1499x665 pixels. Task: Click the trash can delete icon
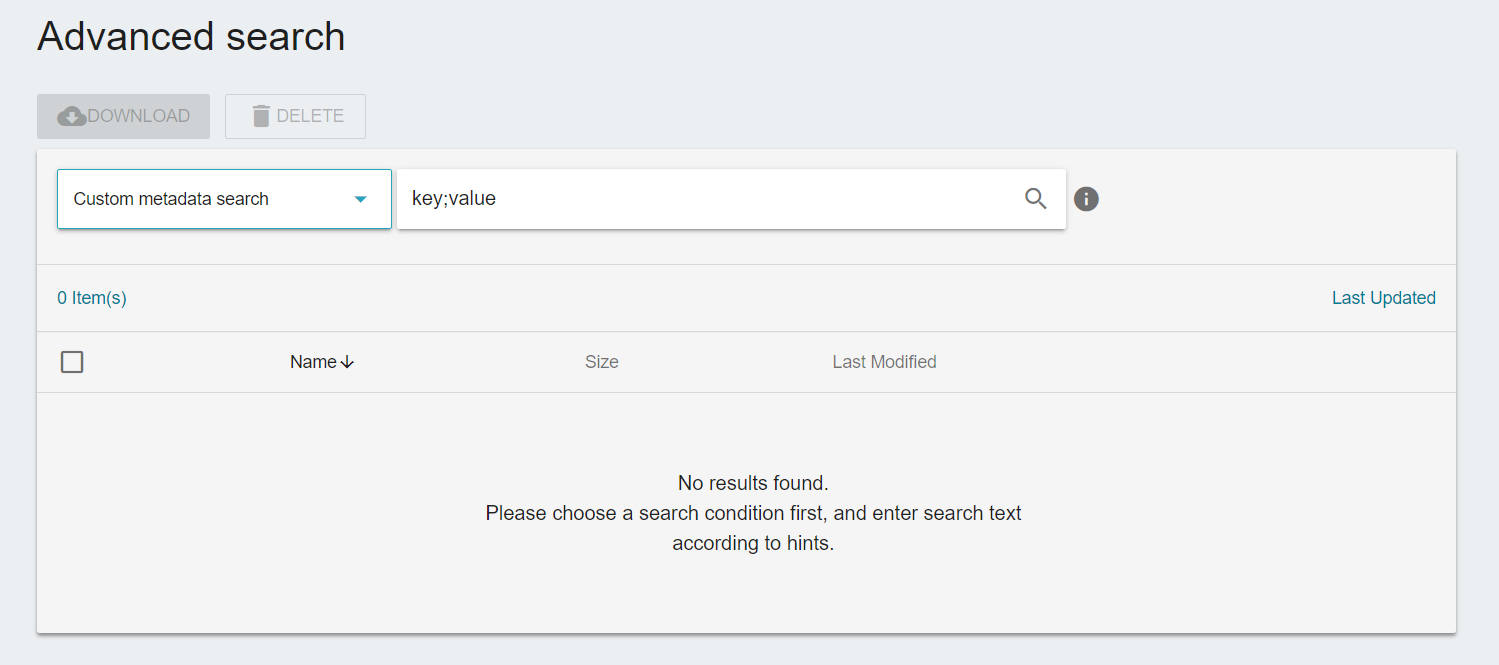pos(261,116)
